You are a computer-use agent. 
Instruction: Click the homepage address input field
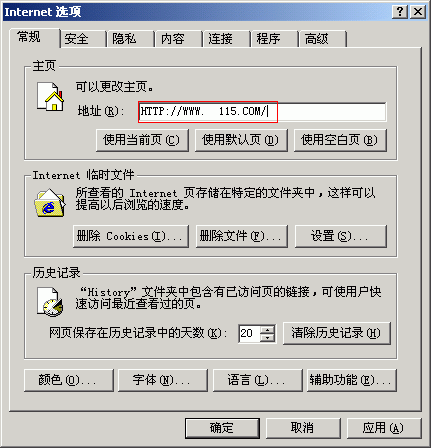coord(262,112)
